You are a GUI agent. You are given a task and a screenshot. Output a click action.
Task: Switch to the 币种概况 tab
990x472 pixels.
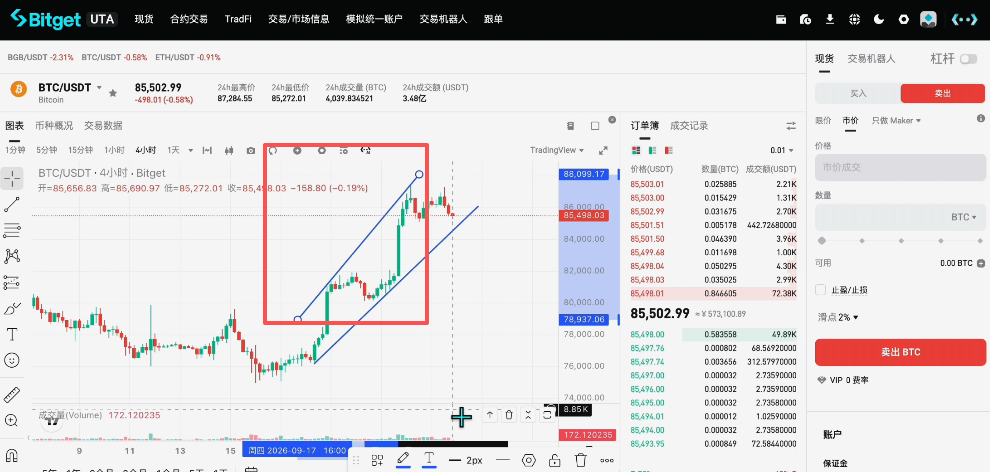(x=54, y=126)
